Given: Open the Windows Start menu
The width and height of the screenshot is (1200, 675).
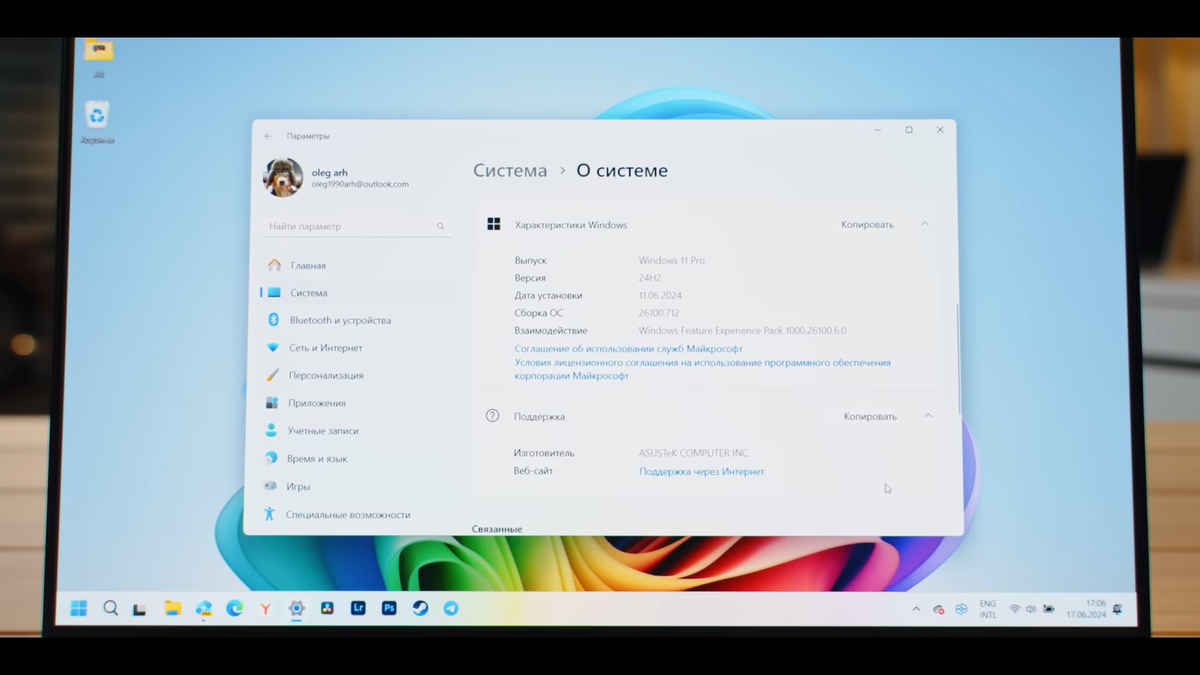Looking at the screenshot, I should point(78,608).
